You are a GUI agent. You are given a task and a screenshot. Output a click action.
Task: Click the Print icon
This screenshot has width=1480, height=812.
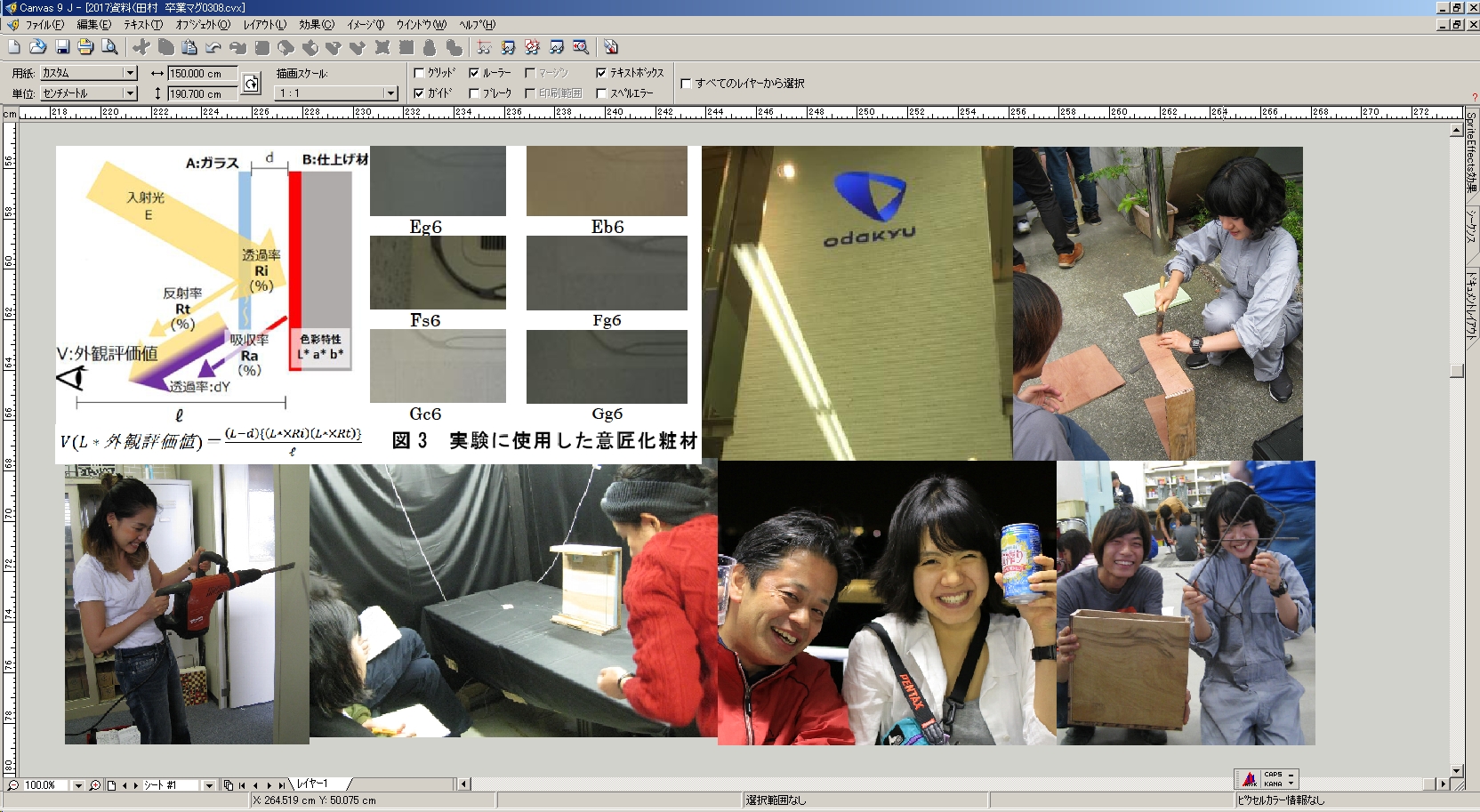coord(85,47)
